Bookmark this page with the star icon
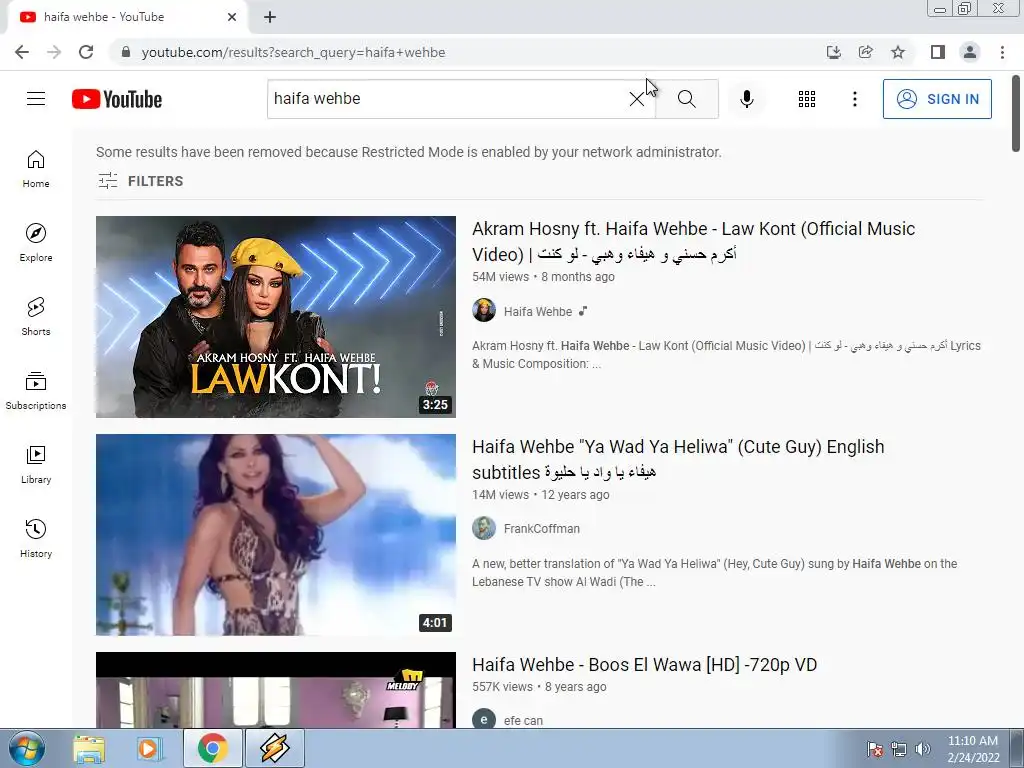1024x768 pixels. (898, 52)
